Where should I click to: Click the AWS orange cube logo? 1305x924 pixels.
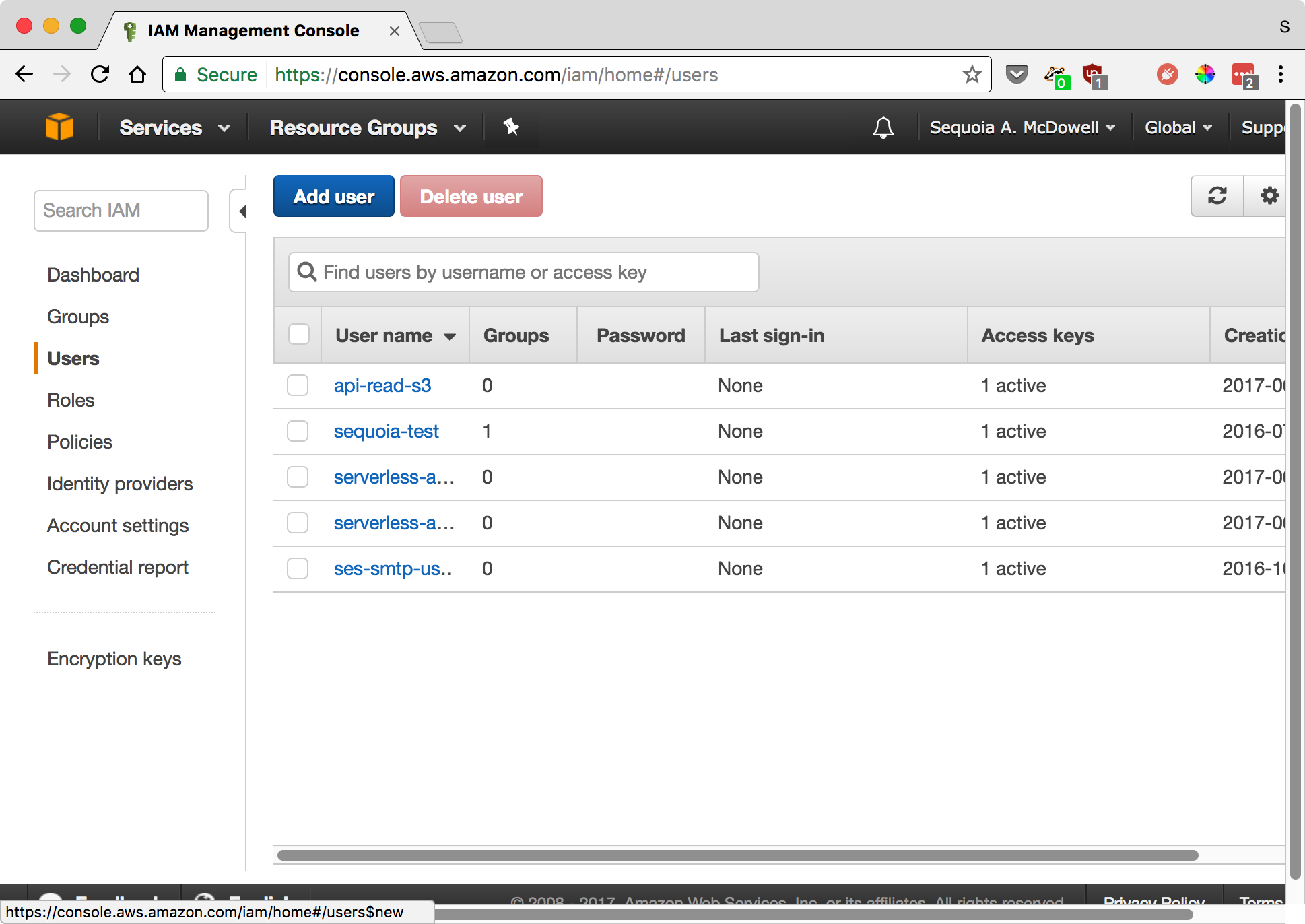point(59,127)
